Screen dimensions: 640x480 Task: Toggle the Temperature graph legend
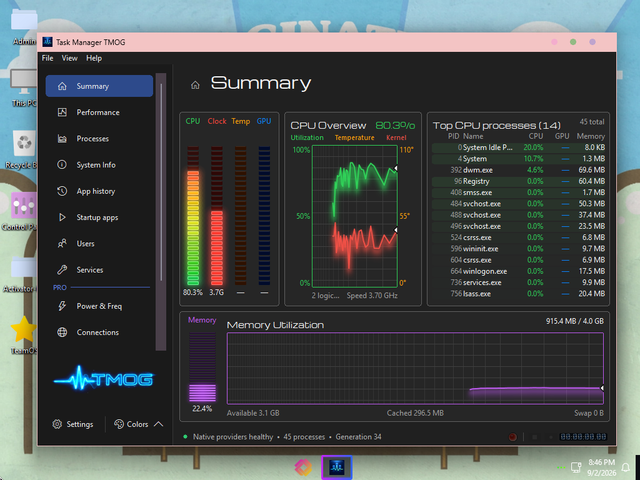click(x=354, y=138)
